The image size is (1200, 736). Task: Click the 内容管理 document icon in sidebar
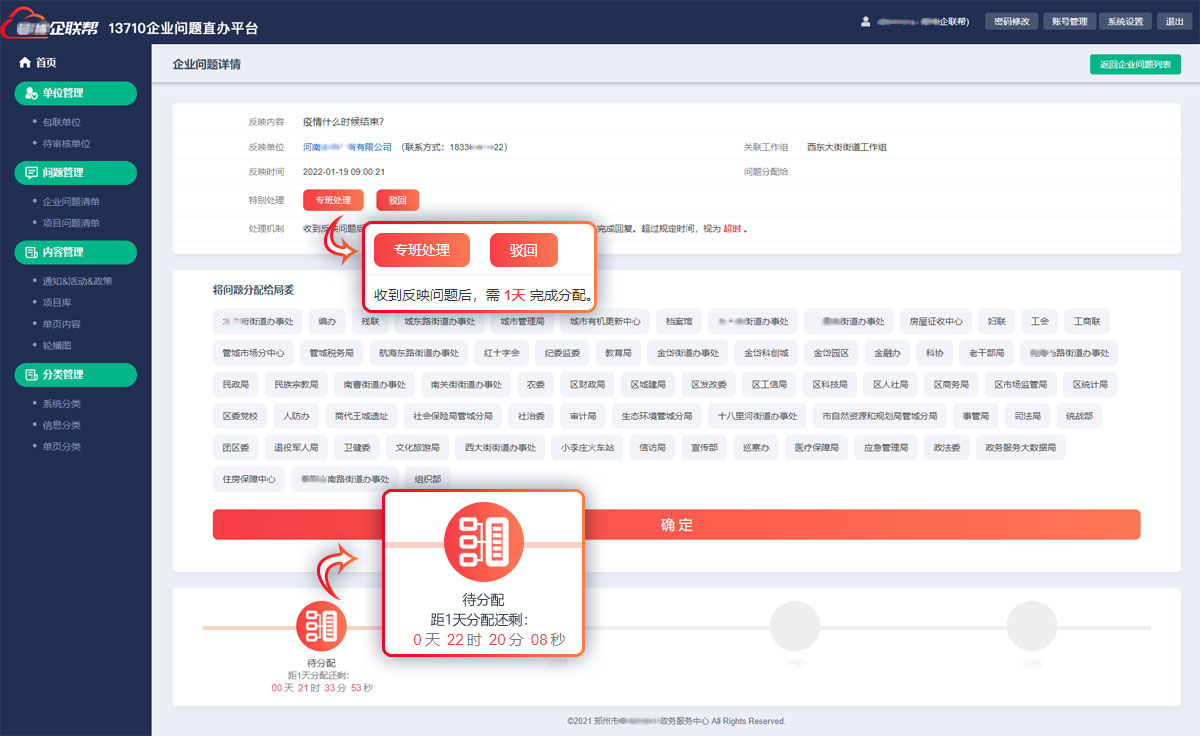click(x=31, y=252)
